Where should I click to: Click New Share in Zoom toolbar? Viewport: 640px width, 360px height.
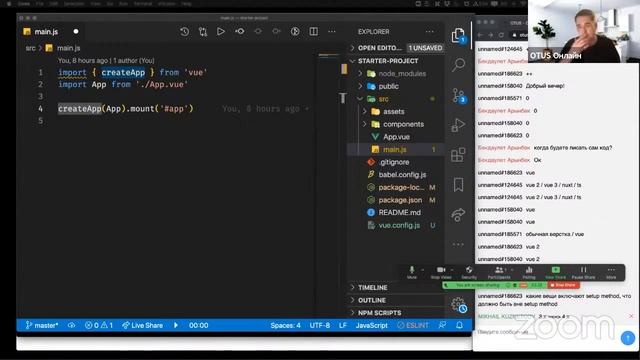[556, 272]
